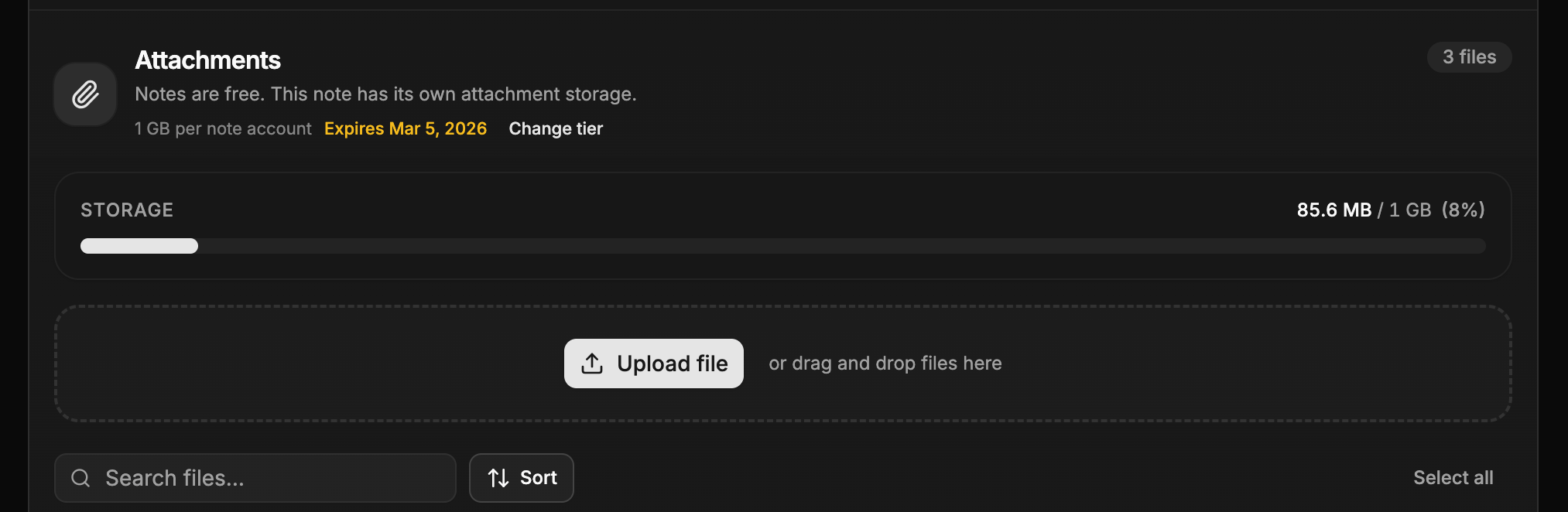Viewport: 1568px width, 512px height.
Task: Click the upload arrow icon
Action: [x=592, y=364]
